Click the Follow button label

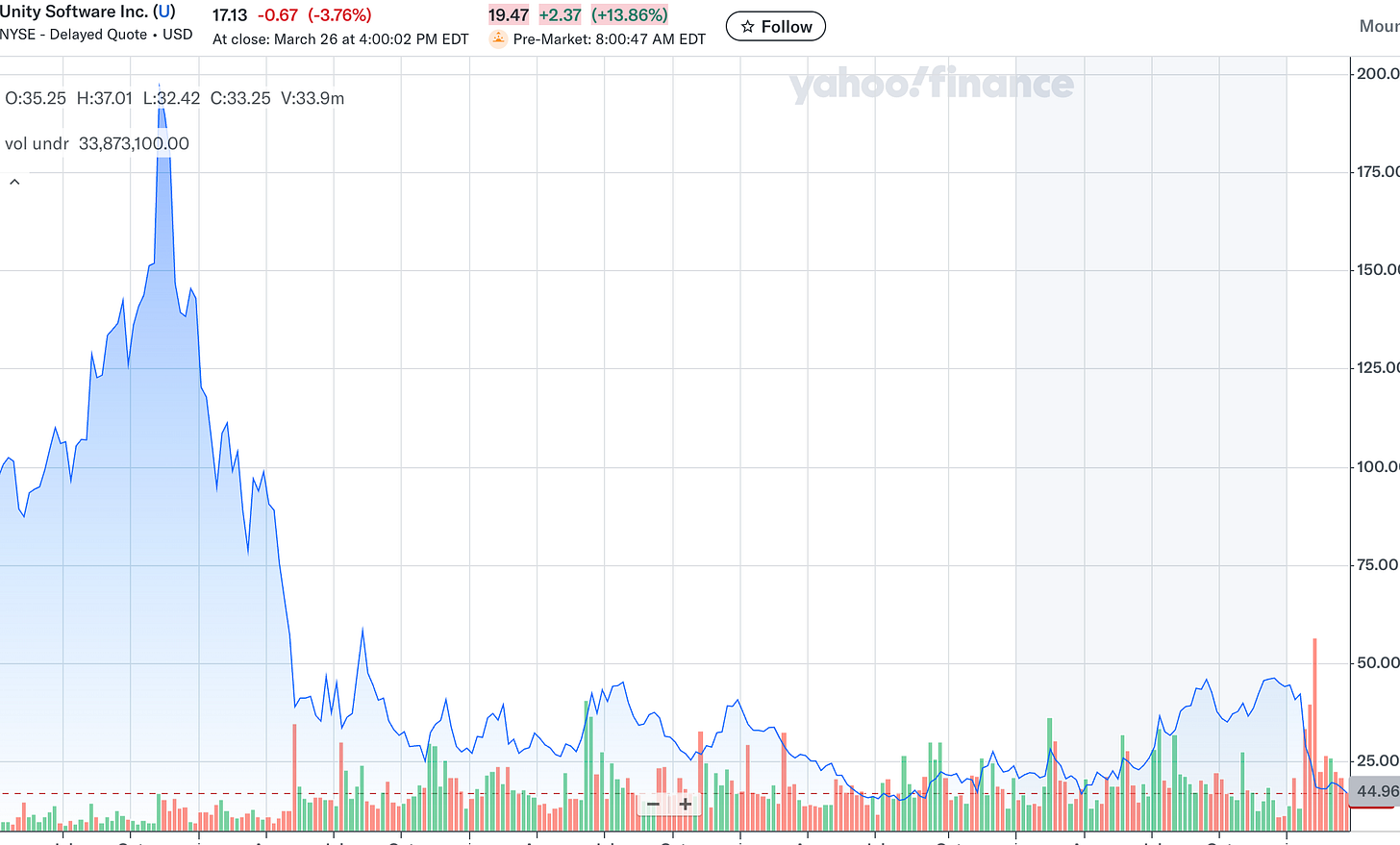tap(787, 27)
